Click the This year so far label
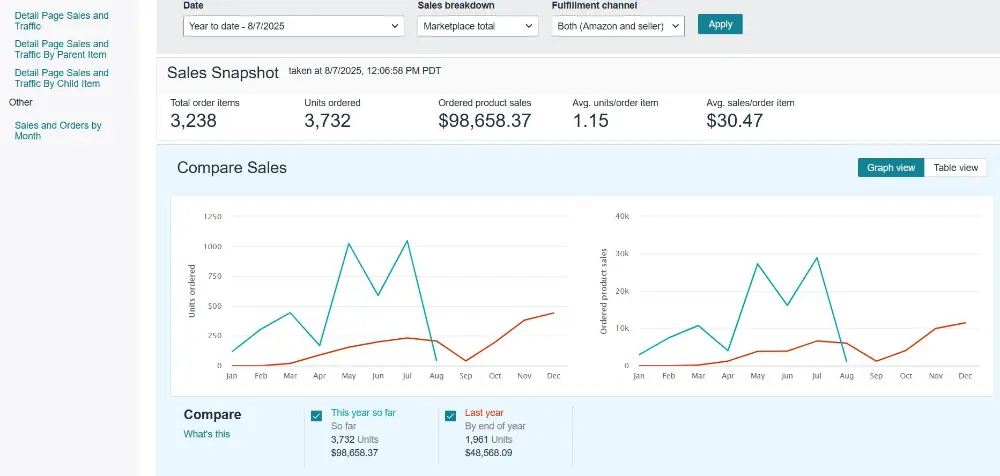The height and width of the screenshot is (476, 1000). tap(364, 413)
